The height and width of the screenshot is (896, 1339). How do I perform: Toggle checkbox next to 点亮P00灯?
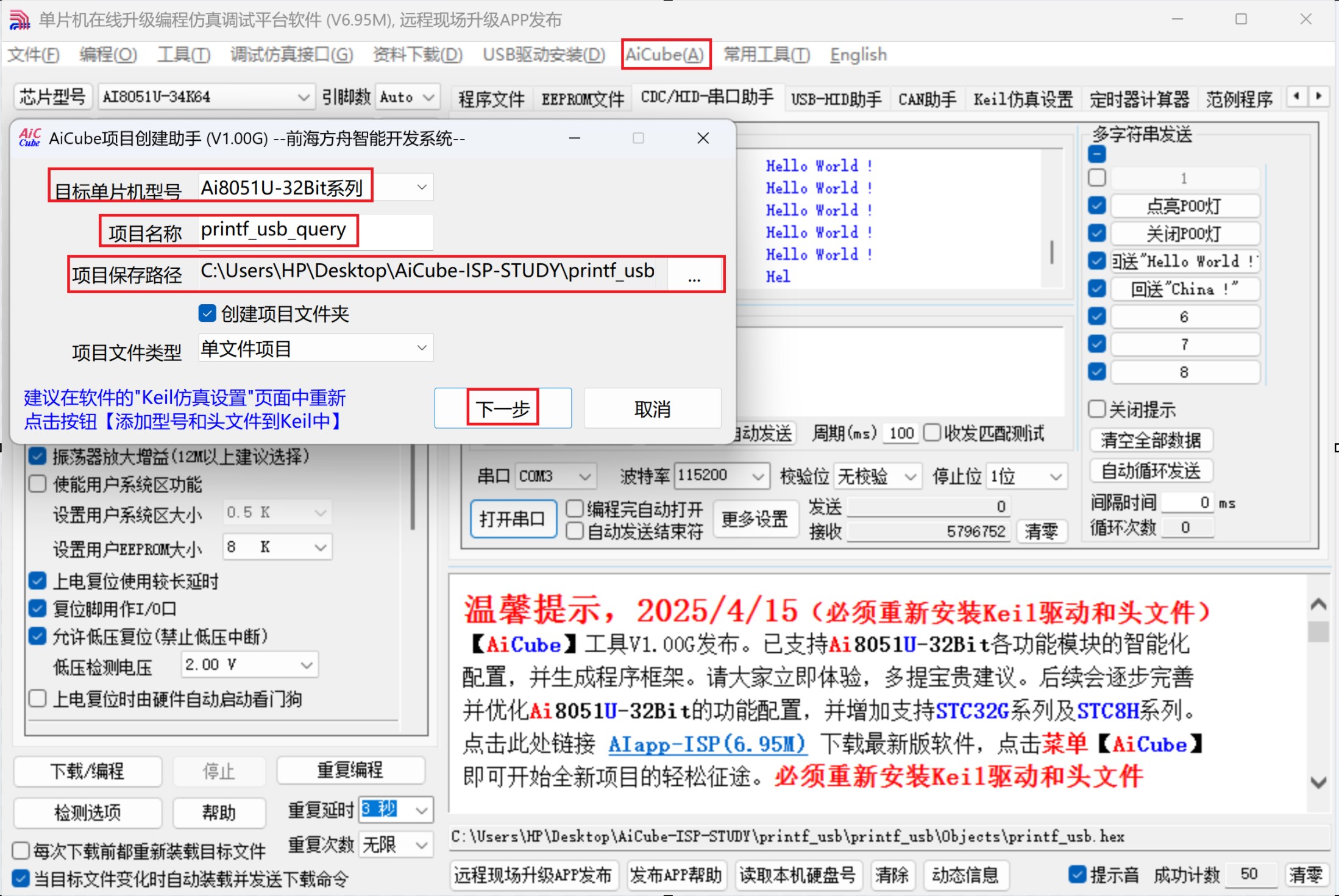(1096, 205)
